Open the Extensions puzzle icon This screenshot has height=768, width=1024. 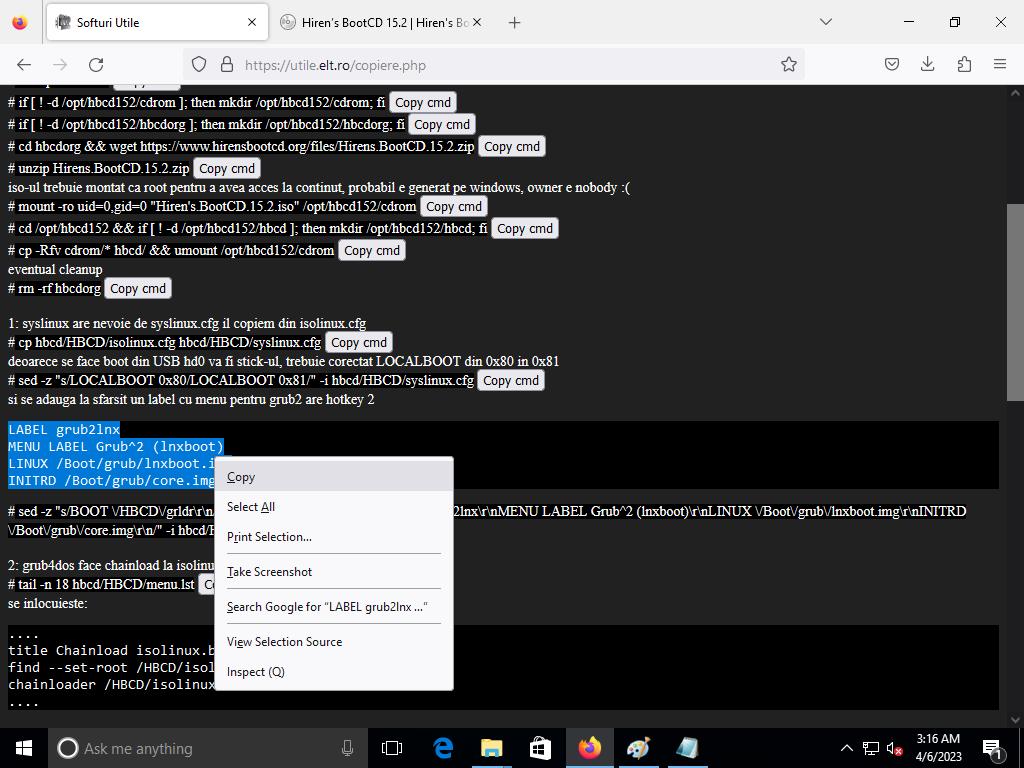963,64
